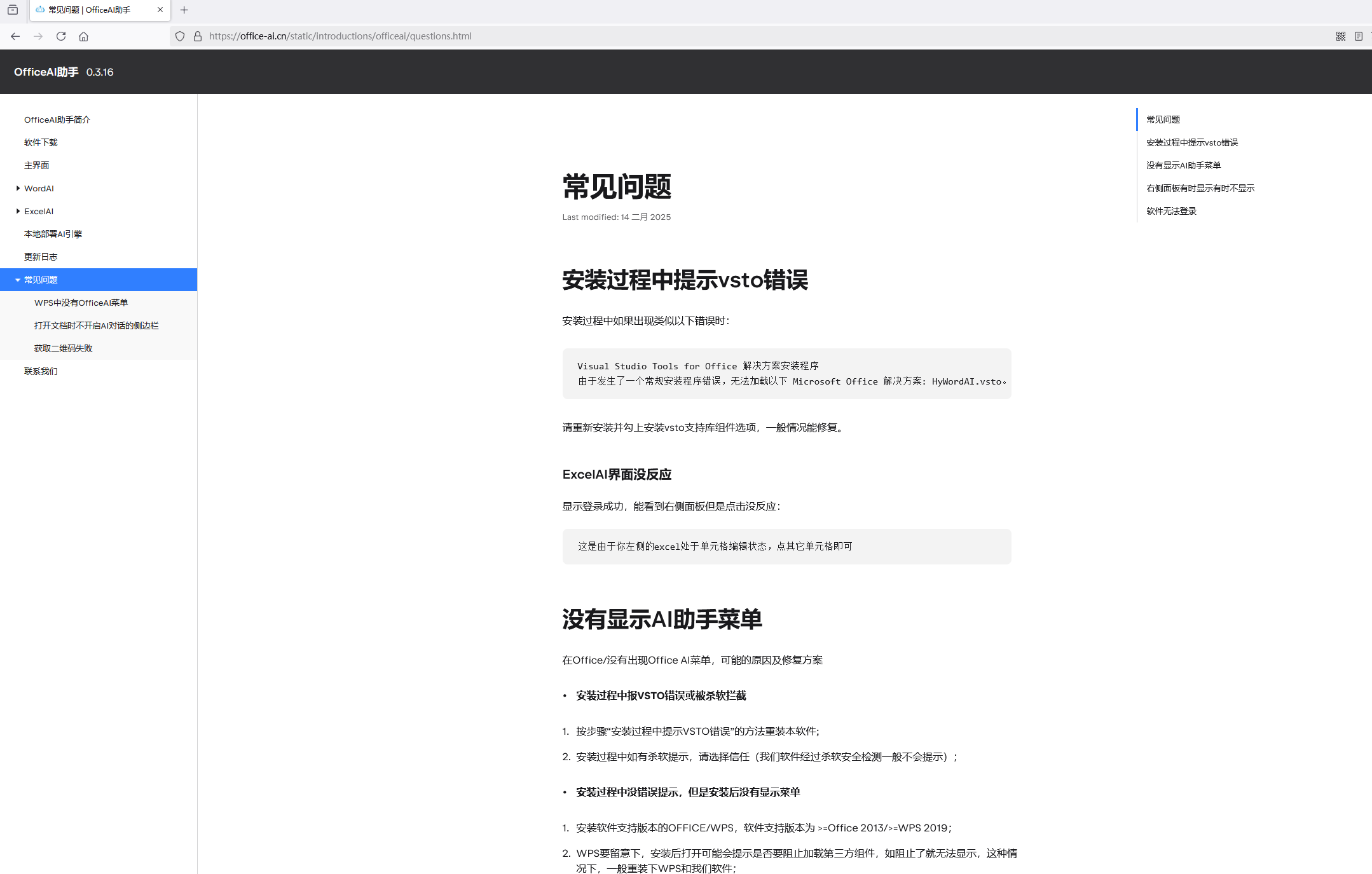
Task: Open the 获取二维码失败 help topic
Action: coord(64,348)
